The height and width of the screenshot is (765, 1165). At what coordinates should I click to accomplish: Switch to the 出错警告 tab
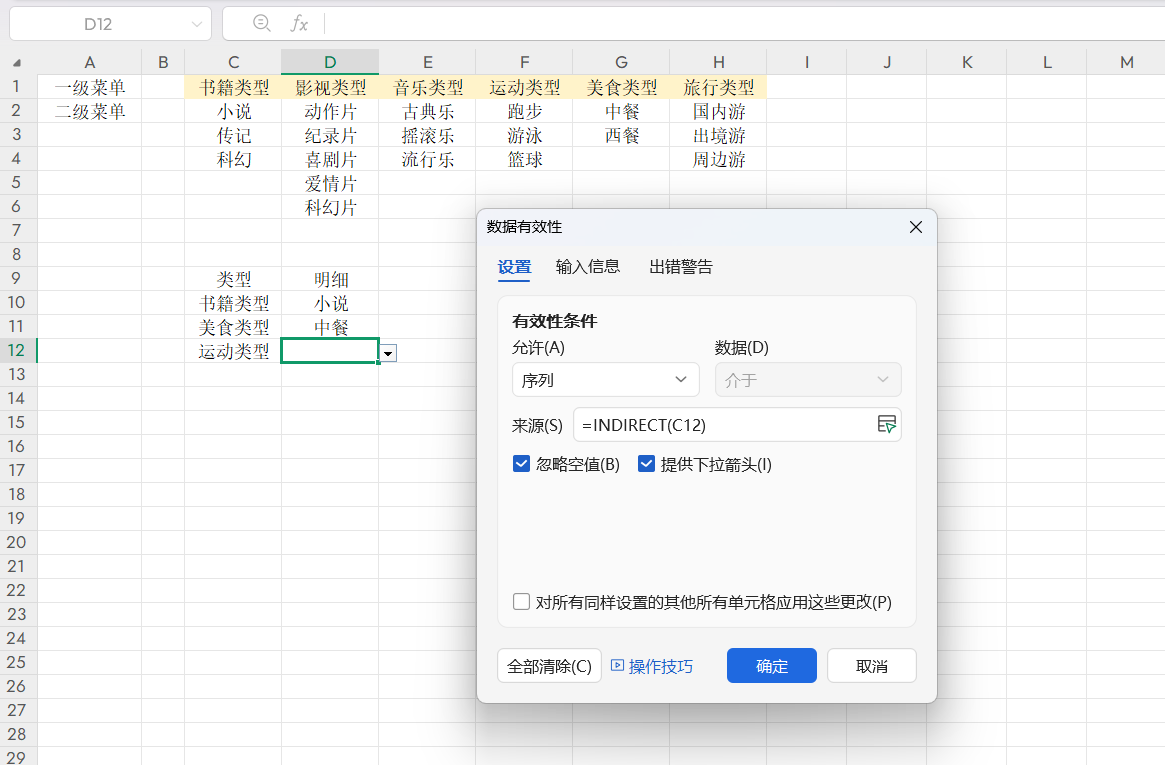pyautogui.click(x=681, y=267)
